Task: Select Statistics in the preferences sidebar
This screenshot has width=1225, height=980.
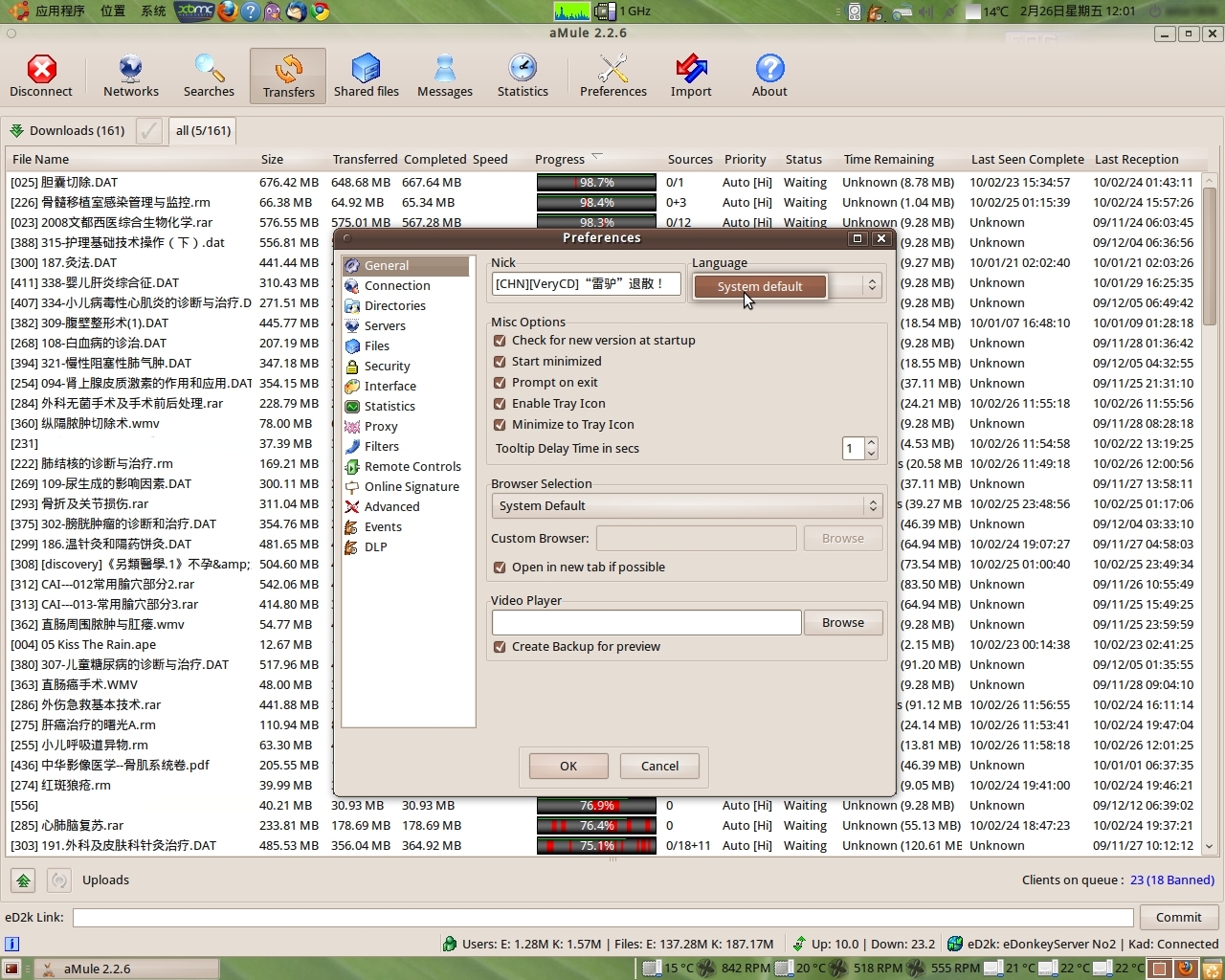Action: point(407,406)
